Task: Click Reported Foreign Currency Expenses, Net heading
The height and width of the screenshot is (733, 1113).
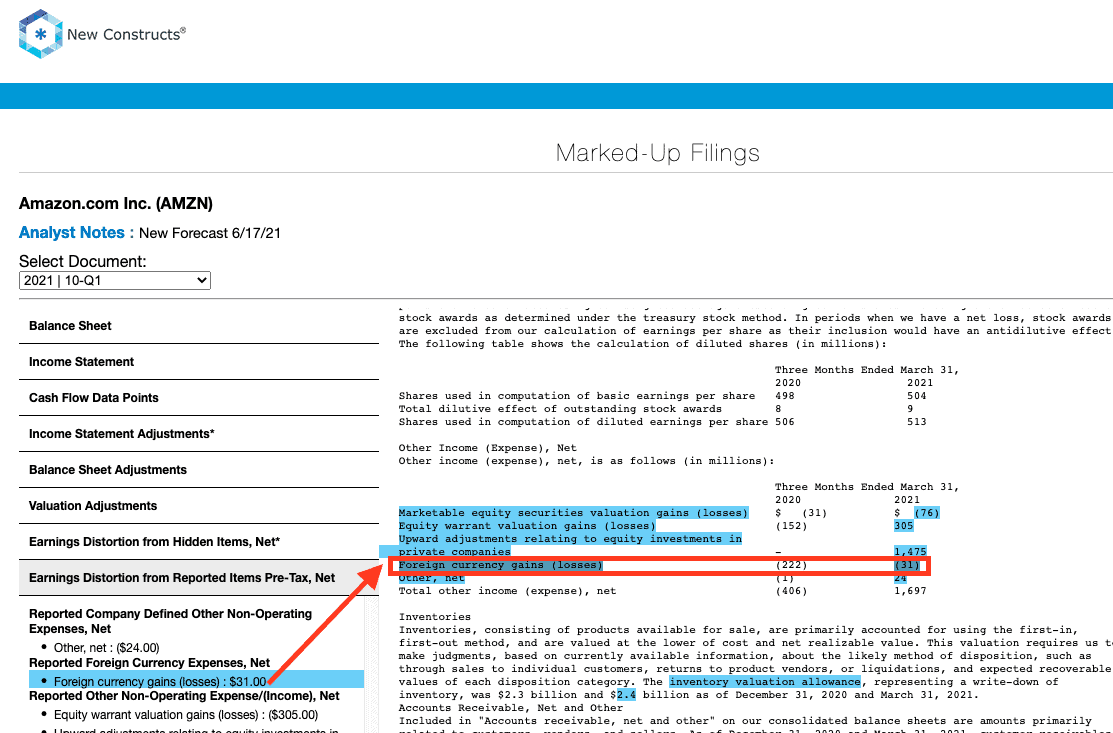Action: (150, 663)
